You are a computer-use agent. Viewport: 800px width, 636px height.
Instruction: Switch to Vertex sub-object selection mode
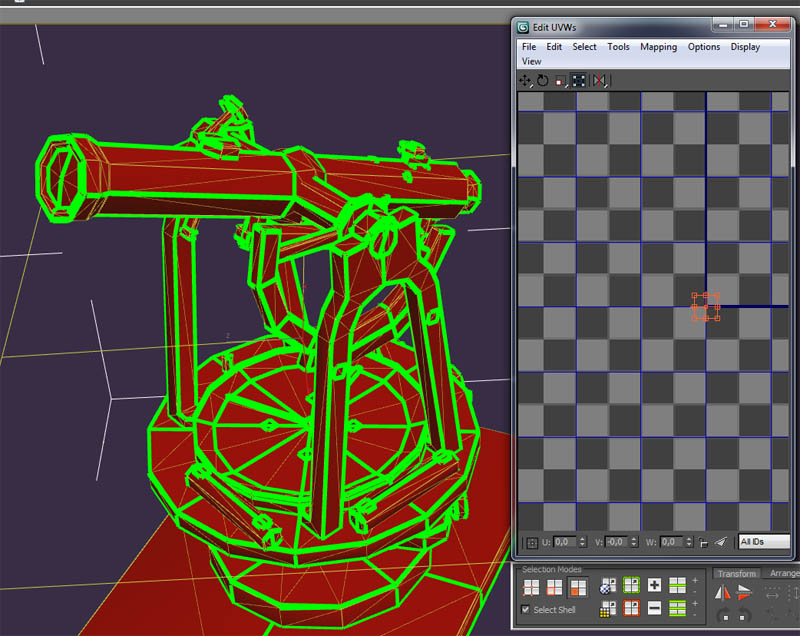532,587
